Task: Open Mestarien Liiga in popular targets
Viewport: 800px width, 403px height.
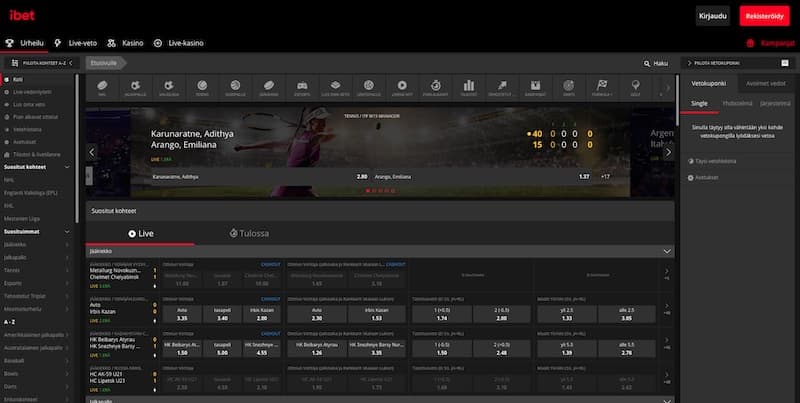Action: tap(22, 218)
